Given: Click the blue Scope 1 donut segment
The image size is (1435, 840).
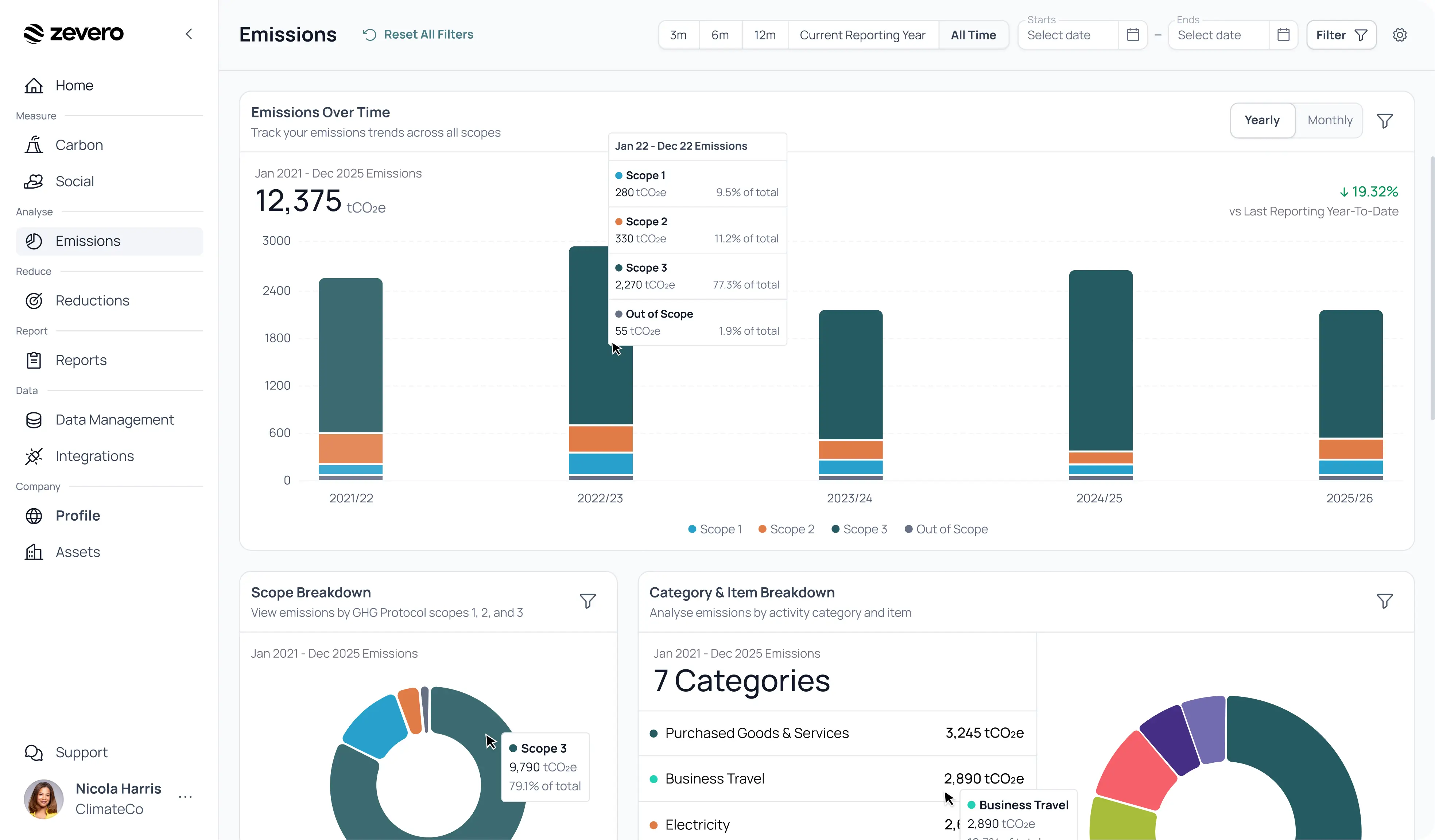Looking at the screenshot, I should point(376,727).
